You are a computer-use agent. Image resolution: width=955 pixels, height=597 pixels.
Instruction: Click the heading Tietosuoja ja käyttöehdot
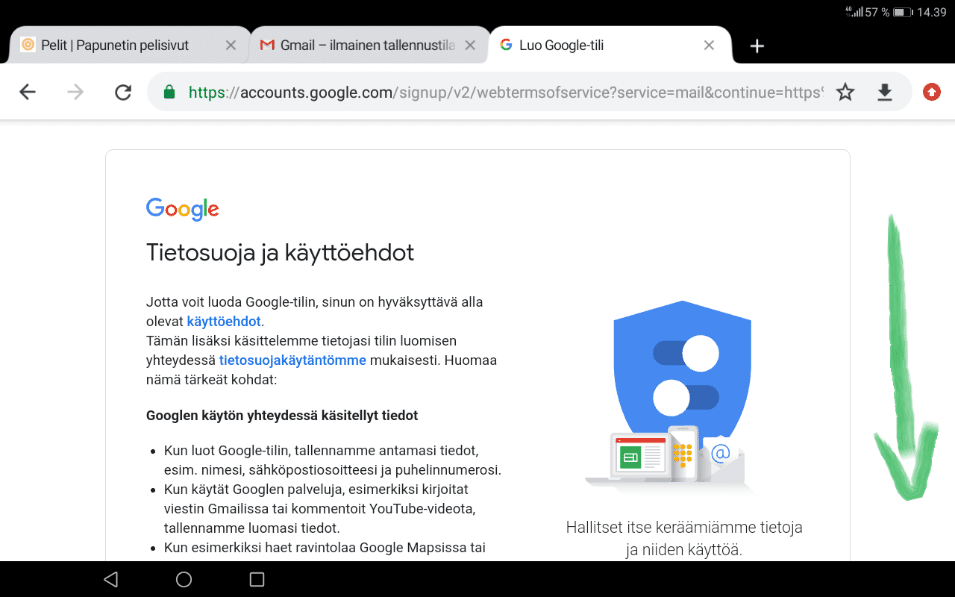pyautogui.click(x=280, y=252)
